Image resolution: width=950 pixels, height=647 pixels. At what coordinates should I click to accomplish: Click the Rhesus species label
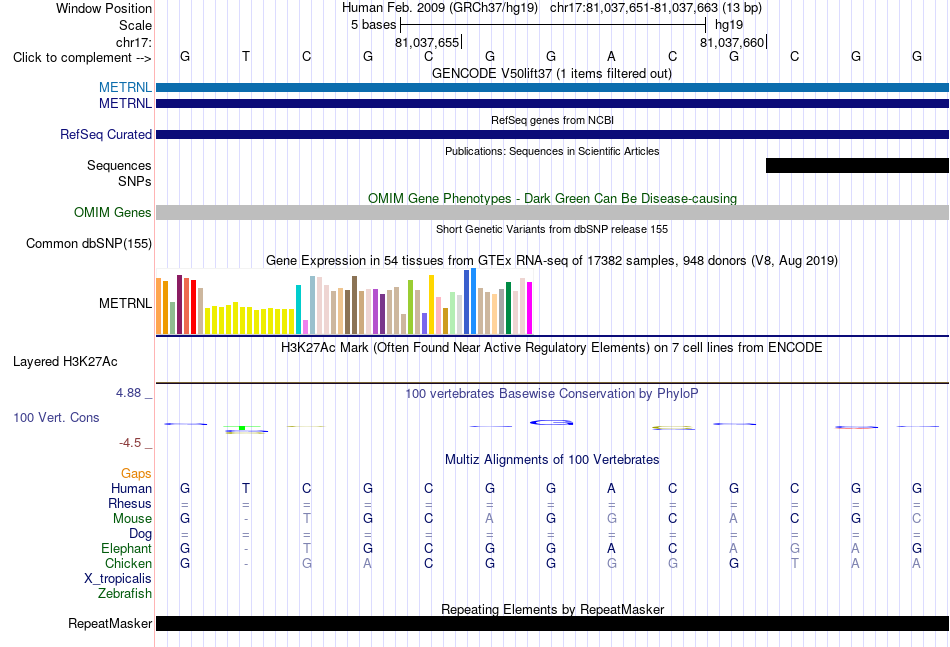(130, 503)
